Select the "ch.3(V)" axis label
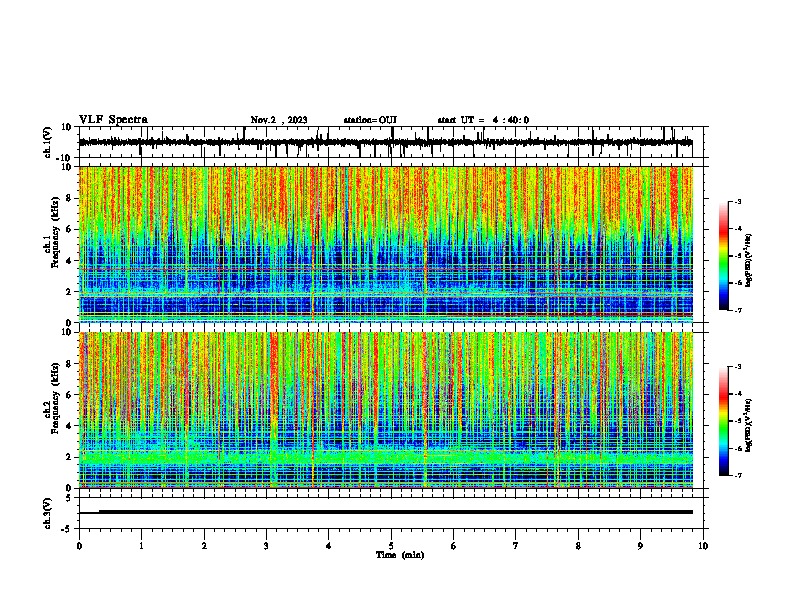 coord(48,513)
